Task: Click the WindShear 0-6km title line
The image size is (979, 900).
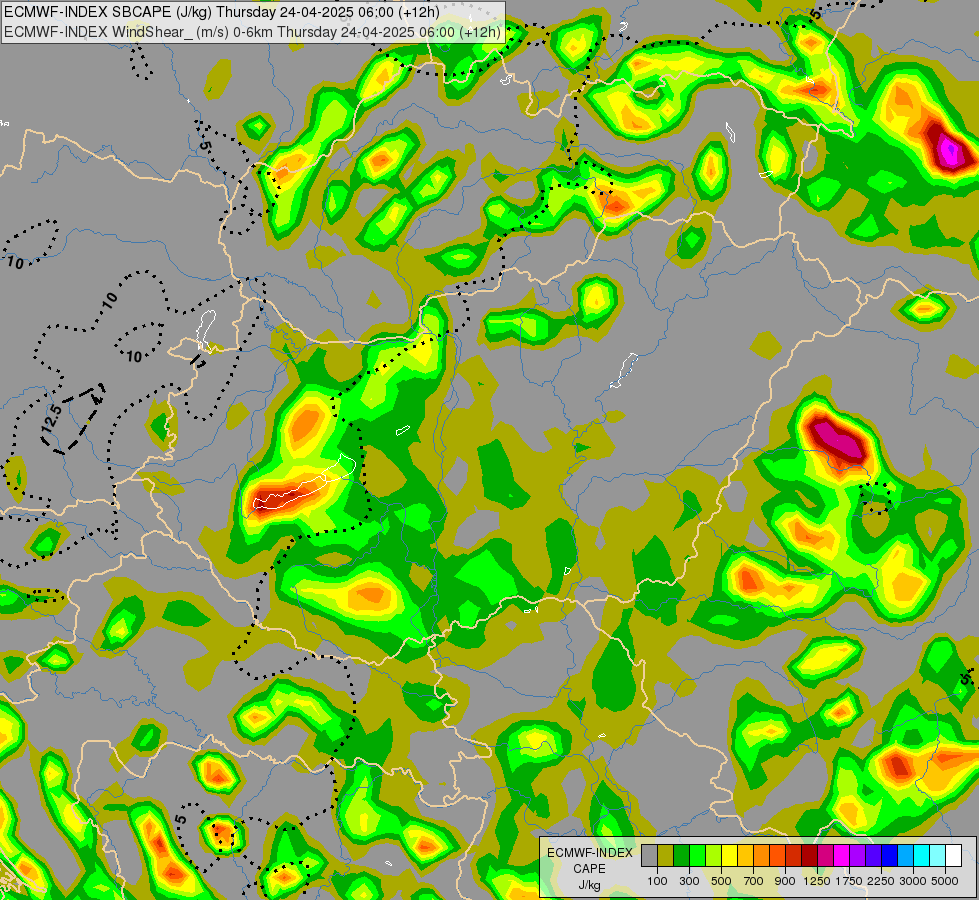Action: [x=252, y=32]
